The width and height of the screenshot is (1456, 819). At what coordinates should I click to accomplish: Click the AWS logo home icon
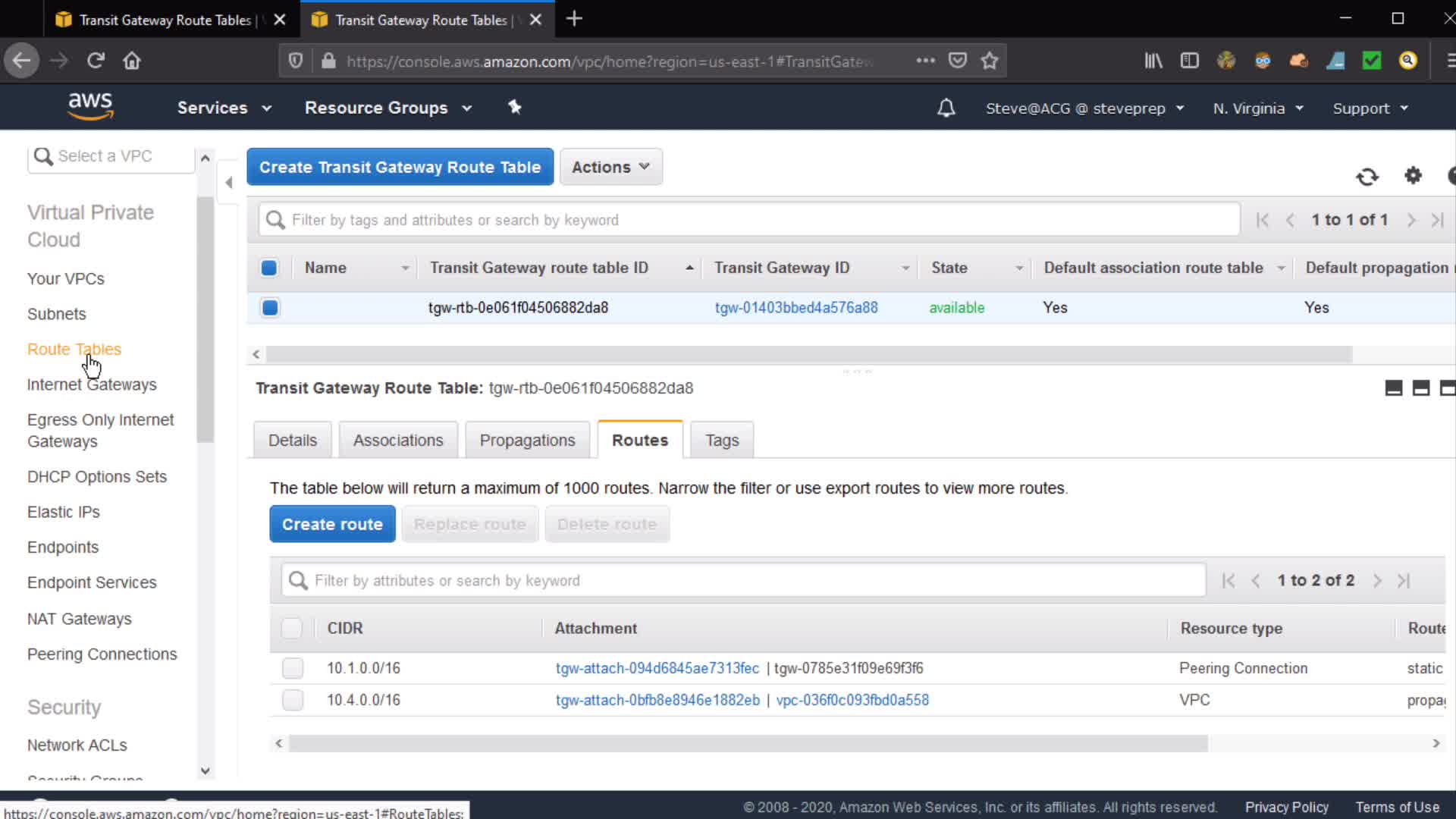[90, 106]
